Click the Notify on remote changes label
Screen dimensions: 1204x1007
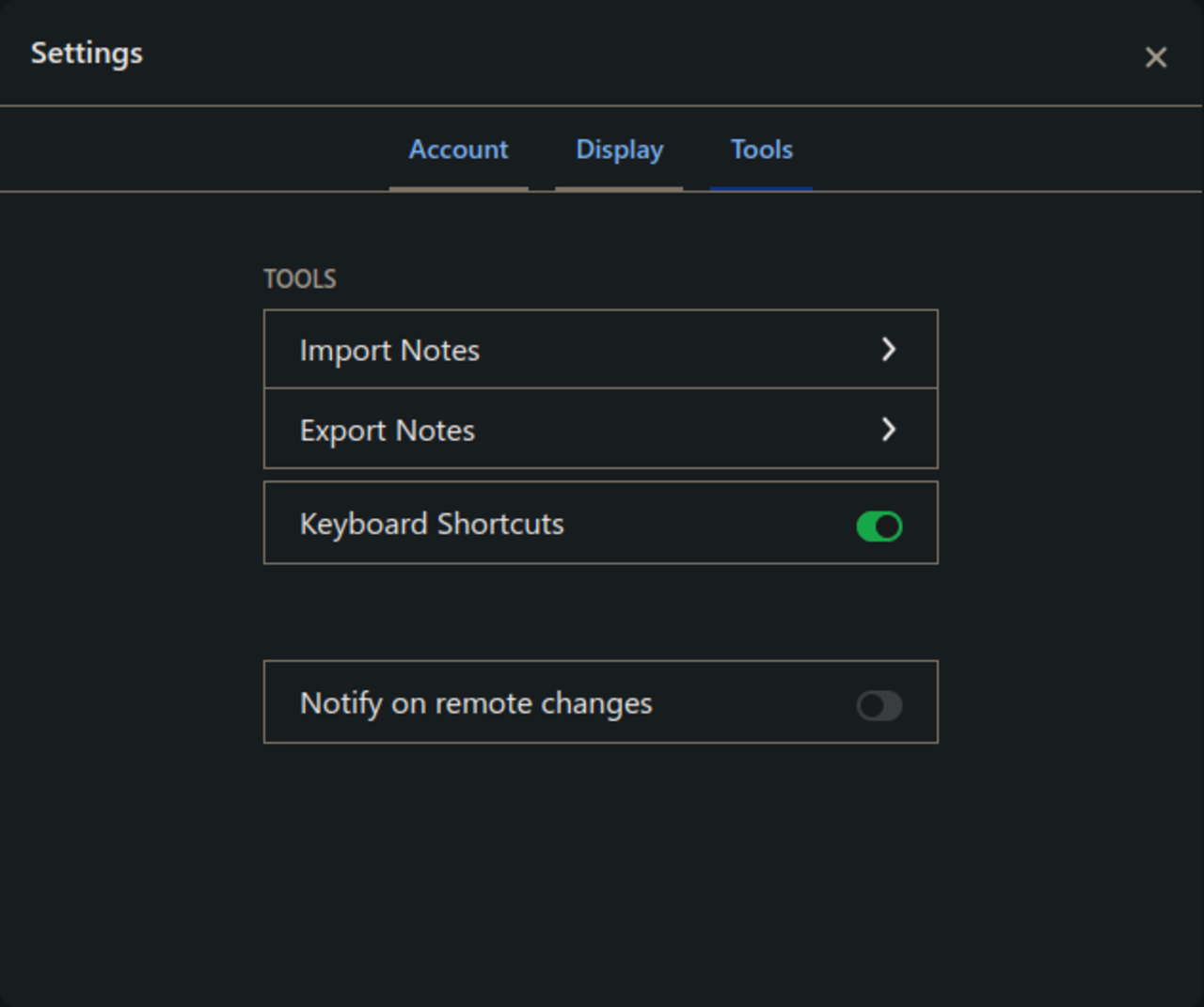click(x=475, y=703)
